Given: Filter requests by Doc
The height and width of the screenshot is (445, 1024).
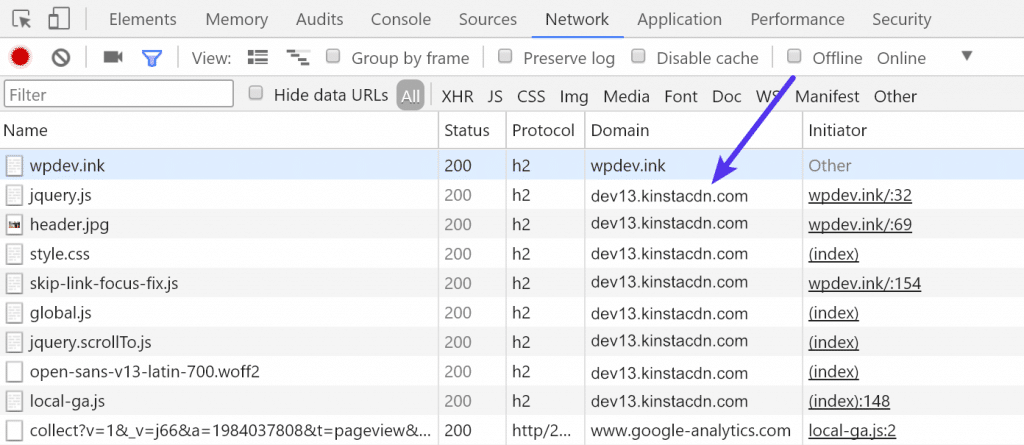Looking at the screenshot, I should [727, 97].
